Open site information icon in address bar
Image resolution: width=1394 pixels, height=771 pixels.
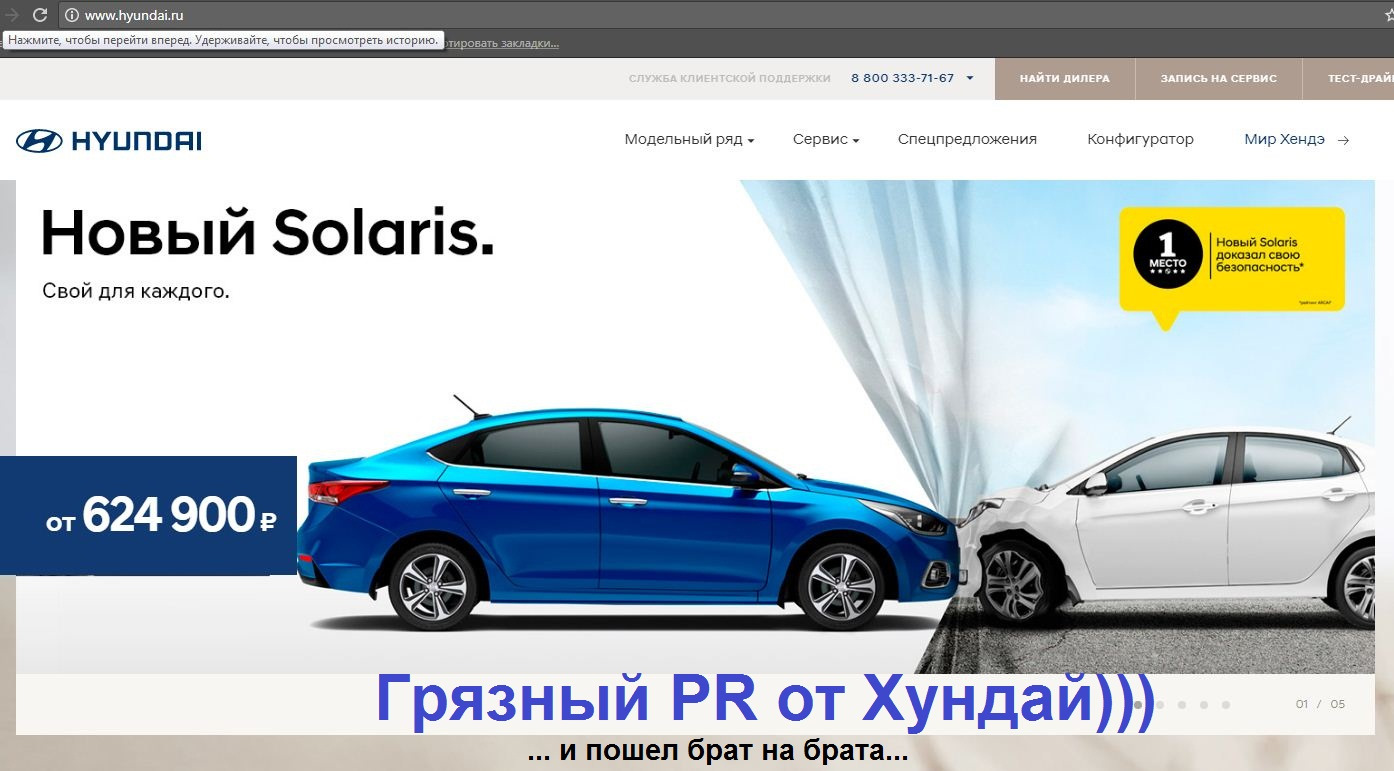72,15
